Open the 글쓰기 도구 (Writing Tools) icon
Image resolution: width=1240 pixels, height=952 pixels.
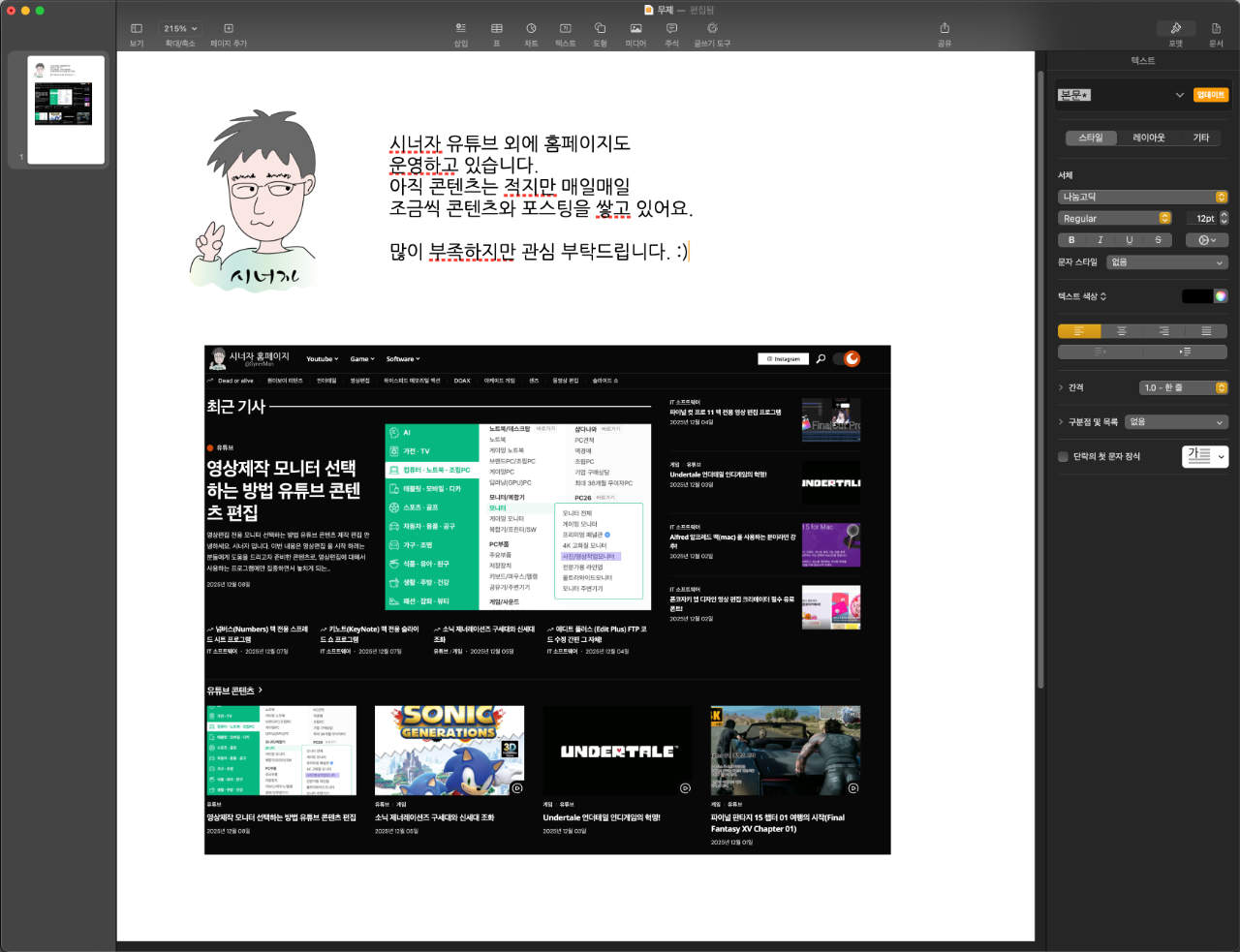[712, 29]
